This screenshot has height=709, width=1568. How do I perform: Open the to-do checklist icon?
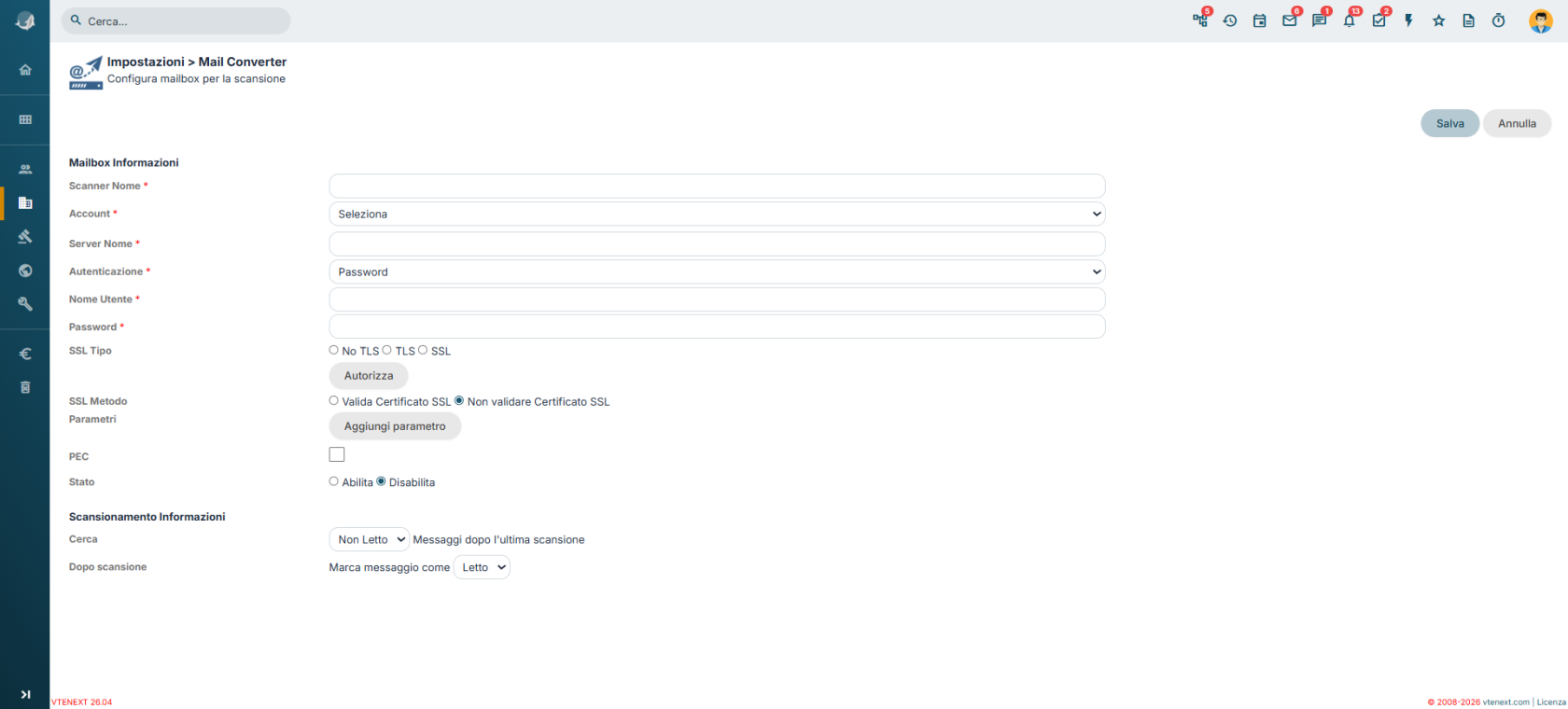tap(1379, 21)
